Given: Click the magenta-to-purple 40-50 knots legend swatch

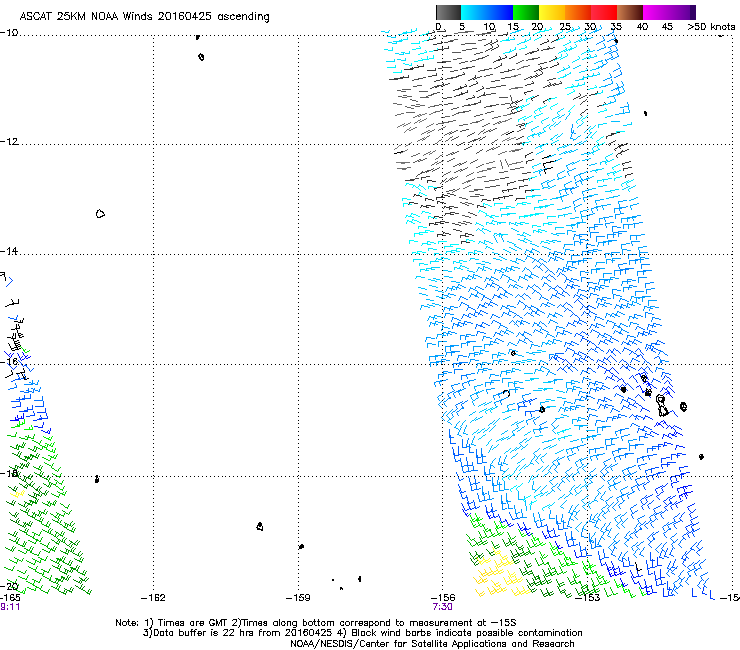Looking at the screenshot, I should 669,12.
